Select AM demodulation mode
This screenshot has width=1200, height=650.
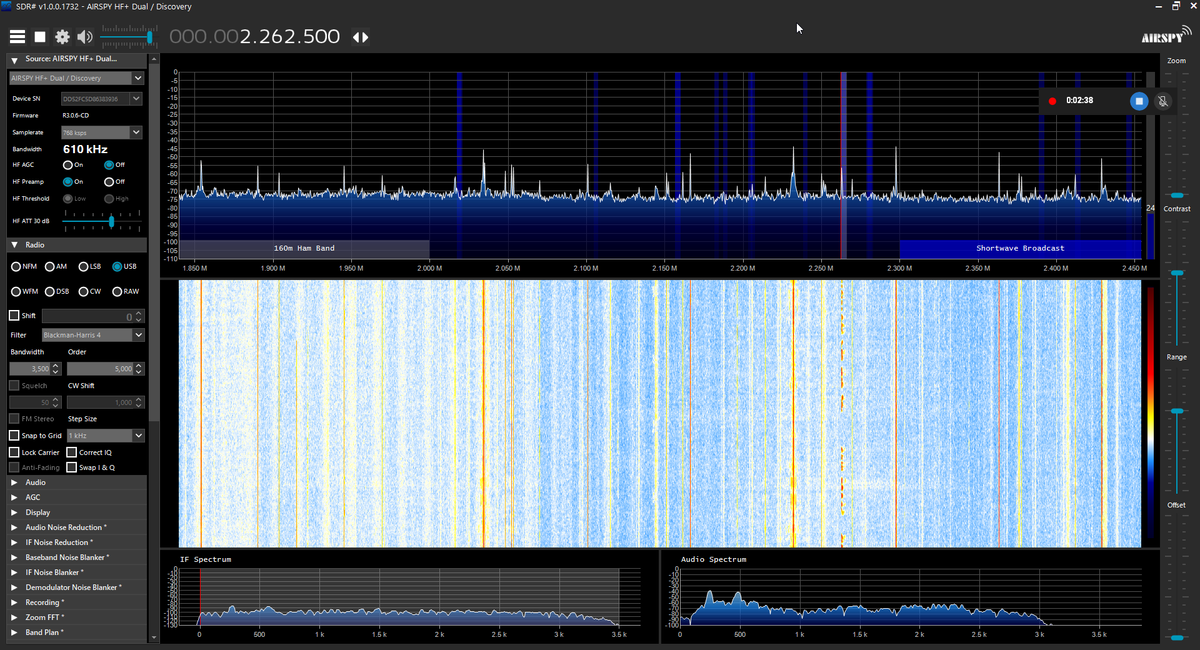(56, 266)
